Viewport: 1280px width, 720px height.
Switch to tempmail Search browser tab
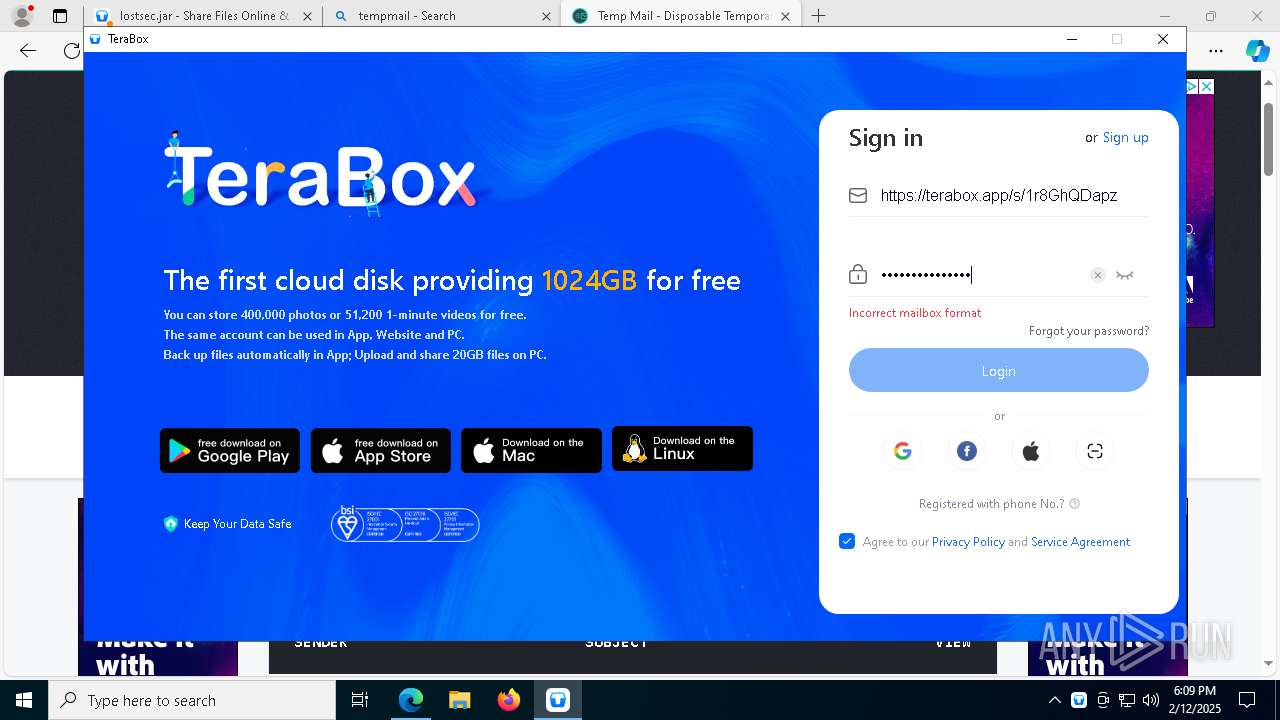[440, 16]
